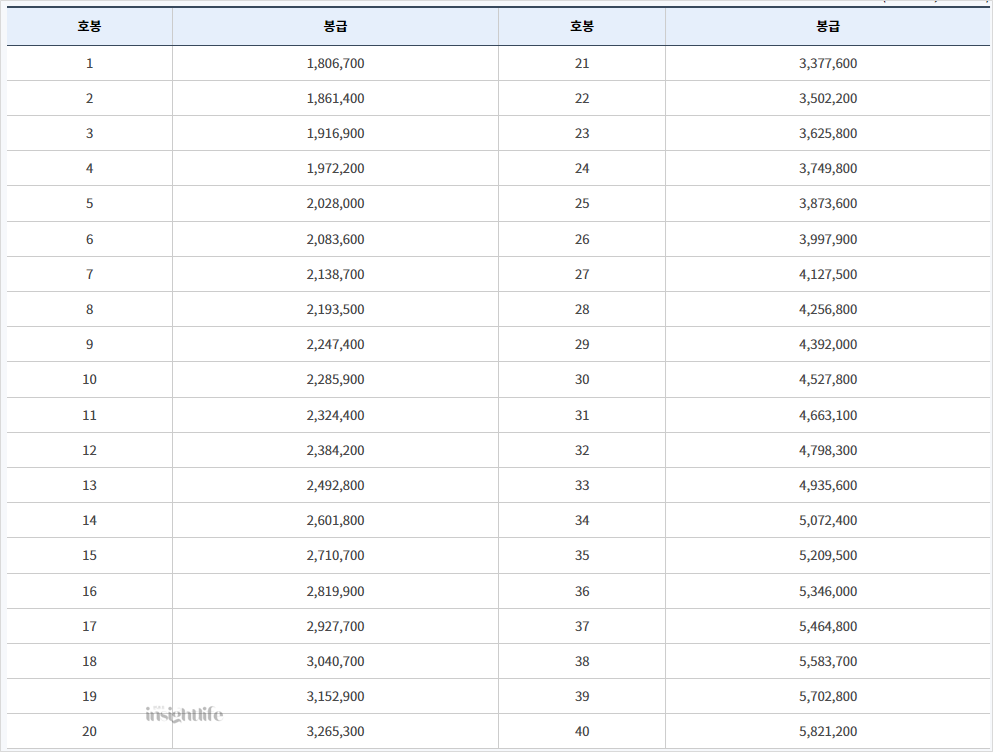
Task: Click the value 2,083,600
Action: coord(335,239)
